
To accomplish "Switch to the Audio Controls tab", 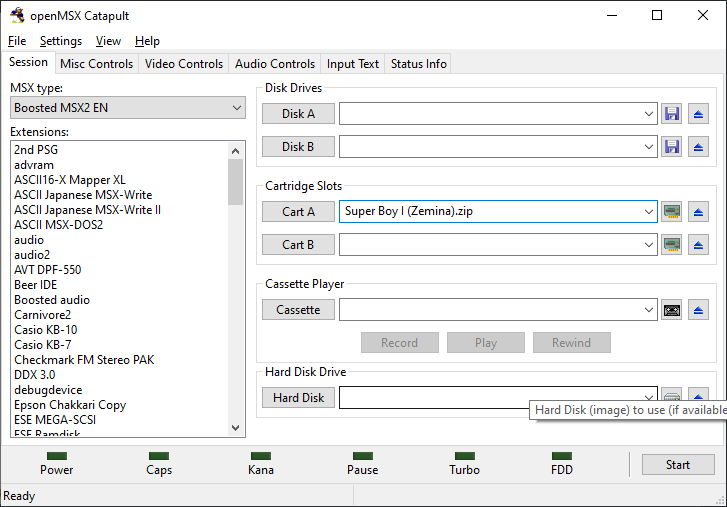I will pyautogui.click(x=275, y=64).
